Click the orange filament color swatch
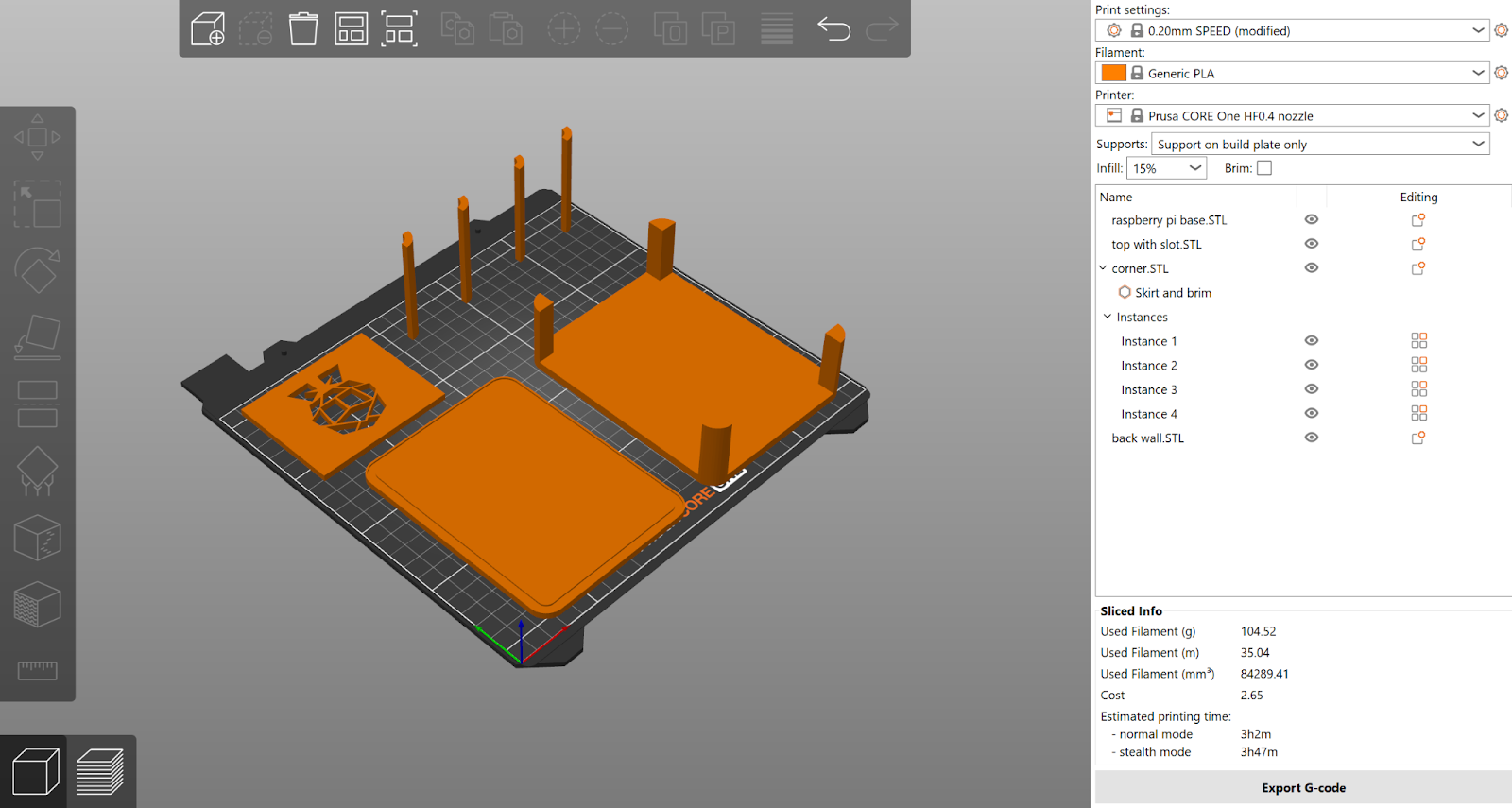 coord(1114,73)
